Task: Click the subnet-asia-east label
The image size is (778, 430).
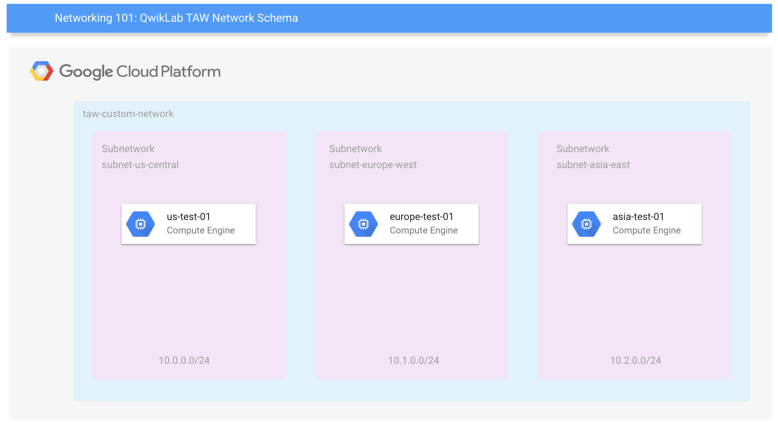Action: [593, 165]
